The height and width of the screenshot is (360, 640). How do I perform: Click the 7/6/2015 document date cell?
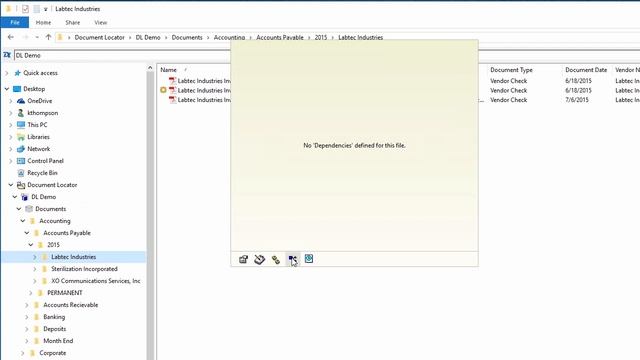(577, 100)
